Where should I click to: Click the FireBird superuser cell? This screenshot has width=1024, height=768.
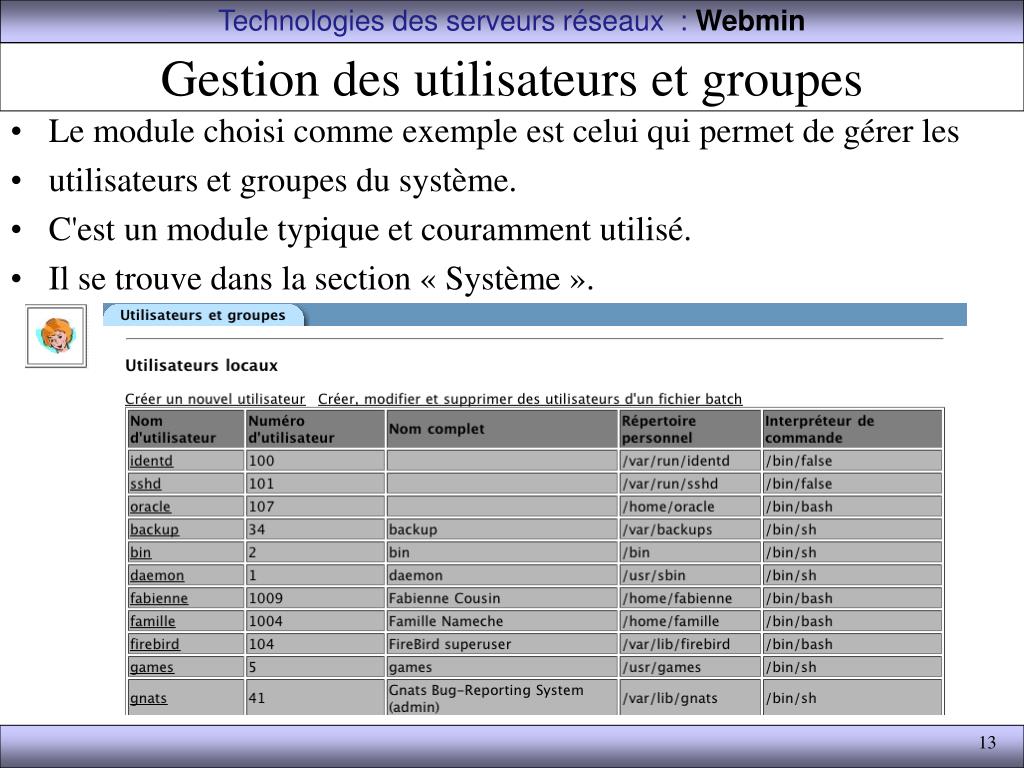502,643
